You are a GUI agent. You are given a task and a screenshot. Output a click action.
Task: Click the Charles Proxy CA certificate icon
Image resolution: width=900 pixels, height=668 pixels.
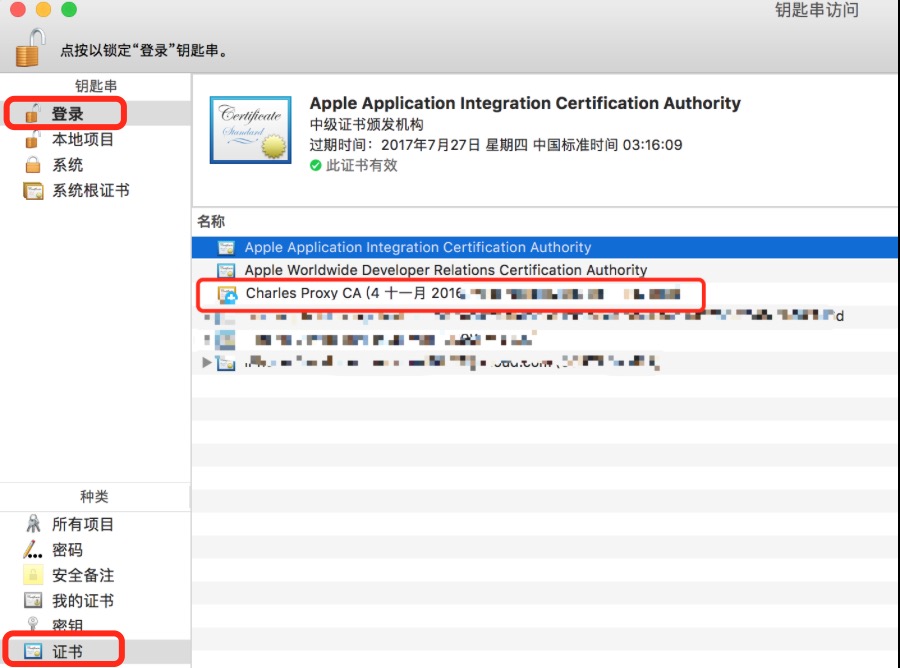(227, 294)
